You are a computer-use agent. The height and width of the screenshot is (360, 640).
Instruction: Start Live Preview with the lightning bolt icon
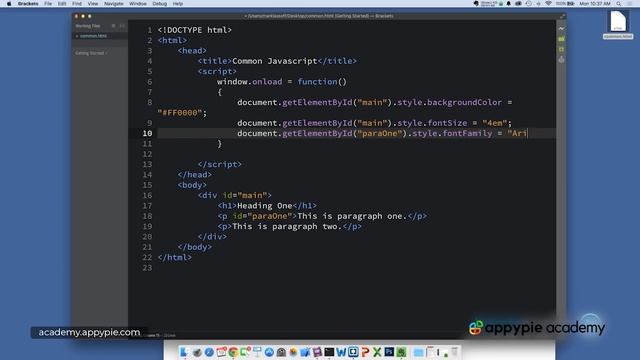point(561,29)
